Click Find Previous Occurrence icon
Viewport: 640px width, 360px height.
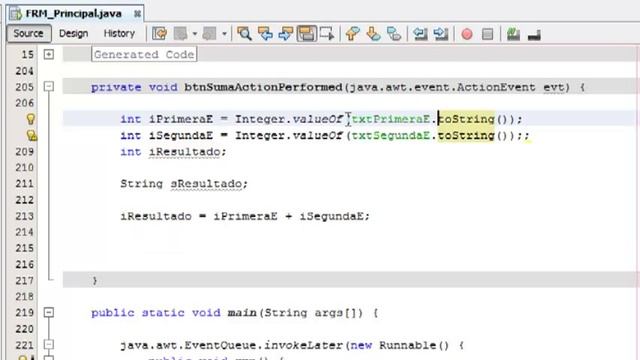click(265, 33)
